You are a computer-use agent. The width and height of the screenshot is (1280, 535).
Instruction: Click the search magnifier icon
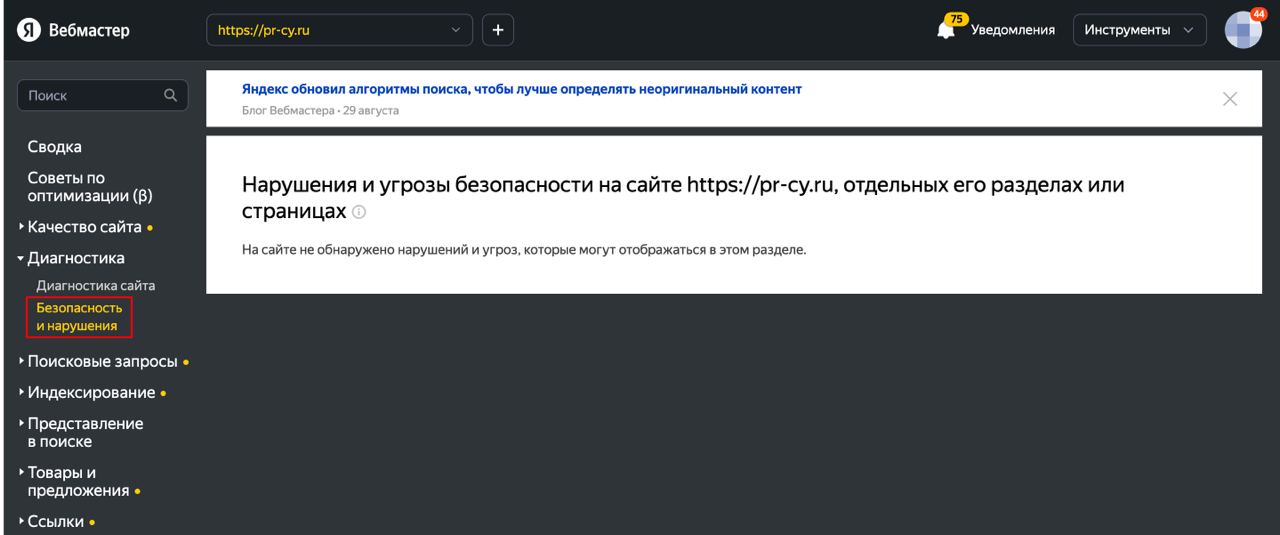point(170,96)
